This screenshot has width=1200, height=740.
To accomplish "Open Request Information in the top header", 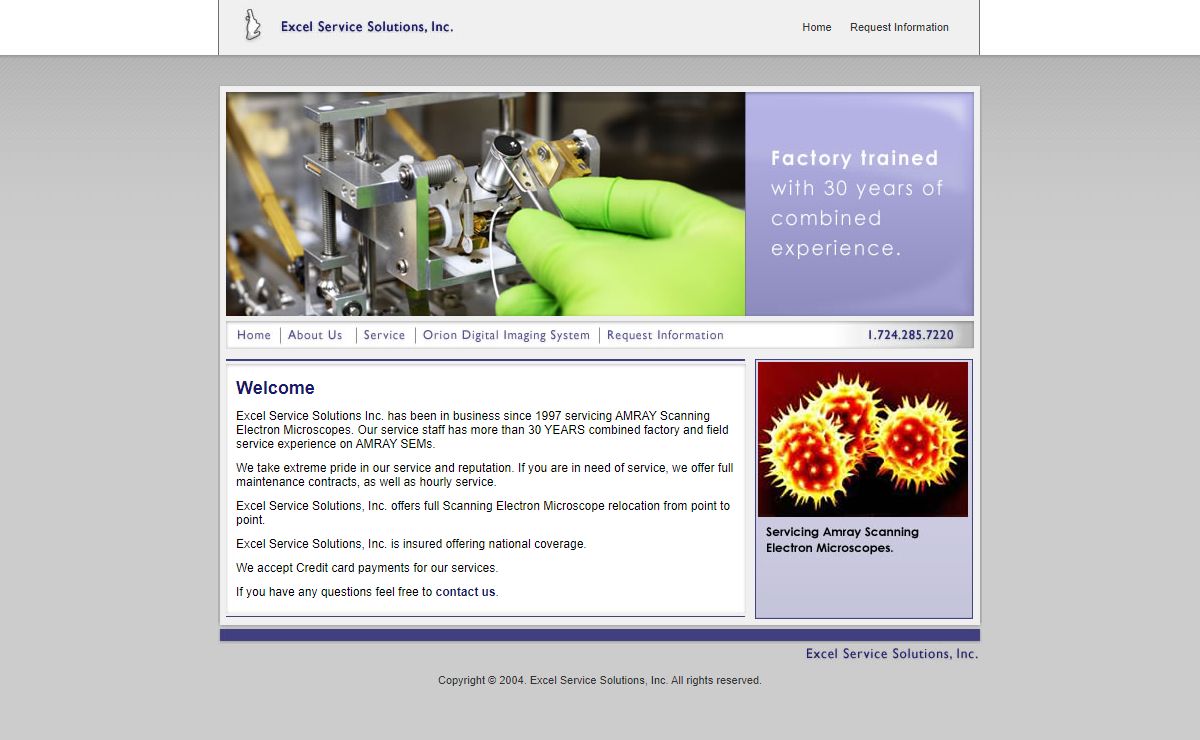I will coord(899,27).
